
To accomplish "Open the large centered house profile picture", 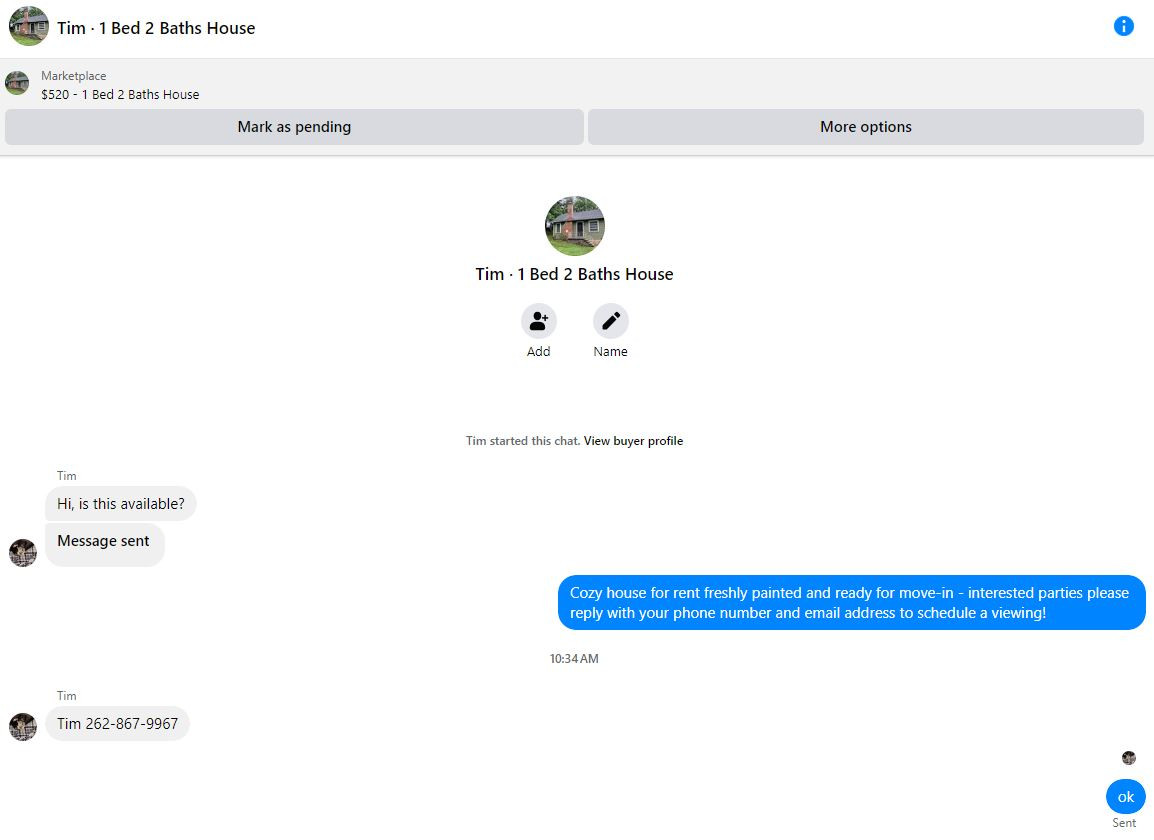I will [575, 226].
